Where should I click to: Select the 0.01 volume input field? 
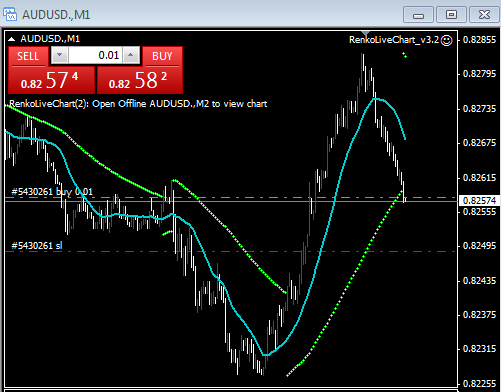point(96,55)
